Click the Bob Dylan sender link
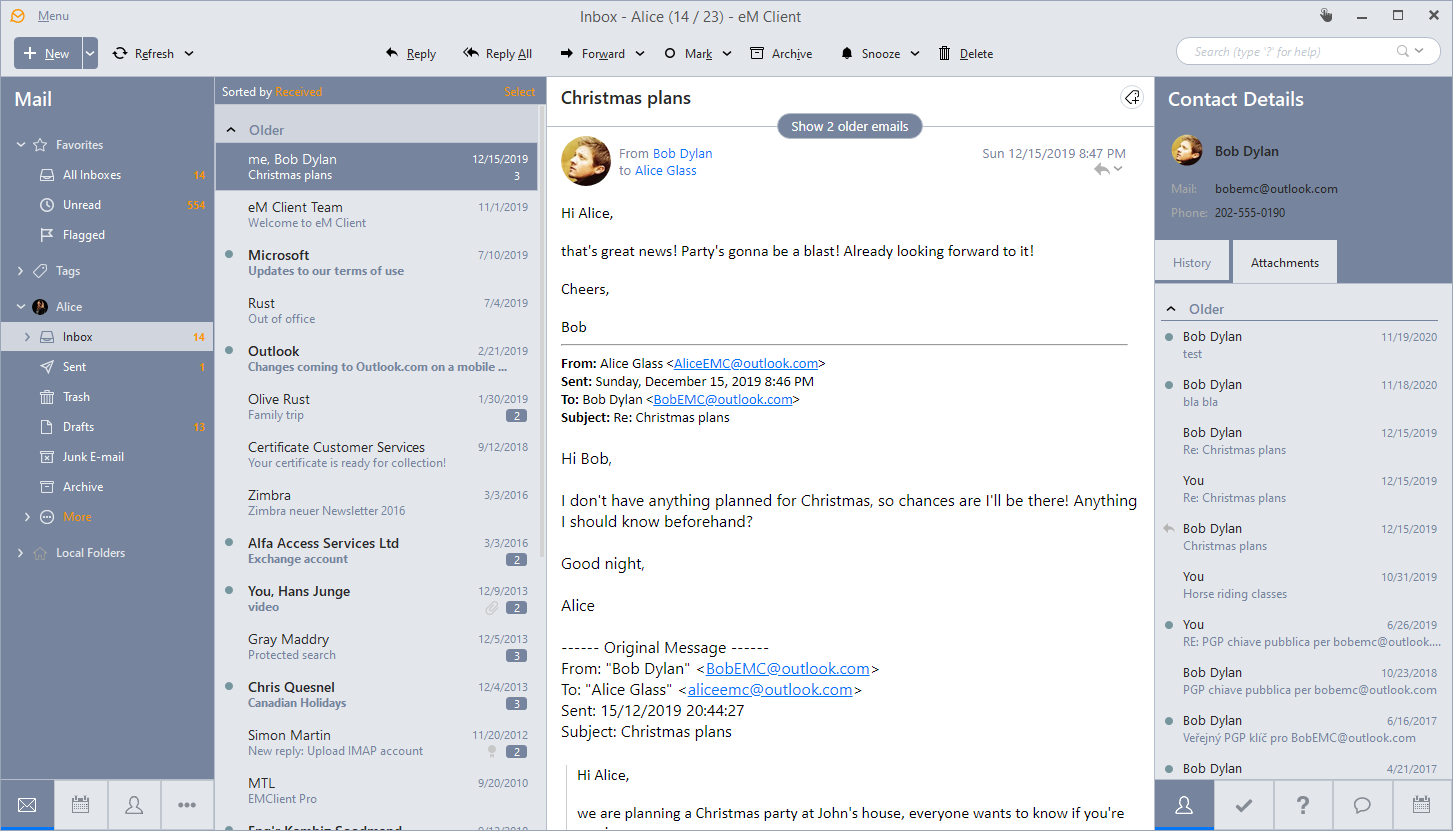Screen dimensions: 1453x831 click(682, 153)
